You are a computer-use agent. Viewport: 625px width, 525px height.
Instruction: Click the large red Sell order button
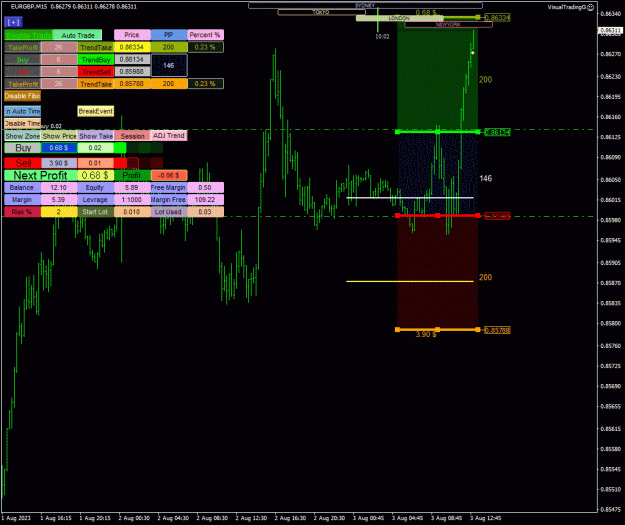click(23, 163)
